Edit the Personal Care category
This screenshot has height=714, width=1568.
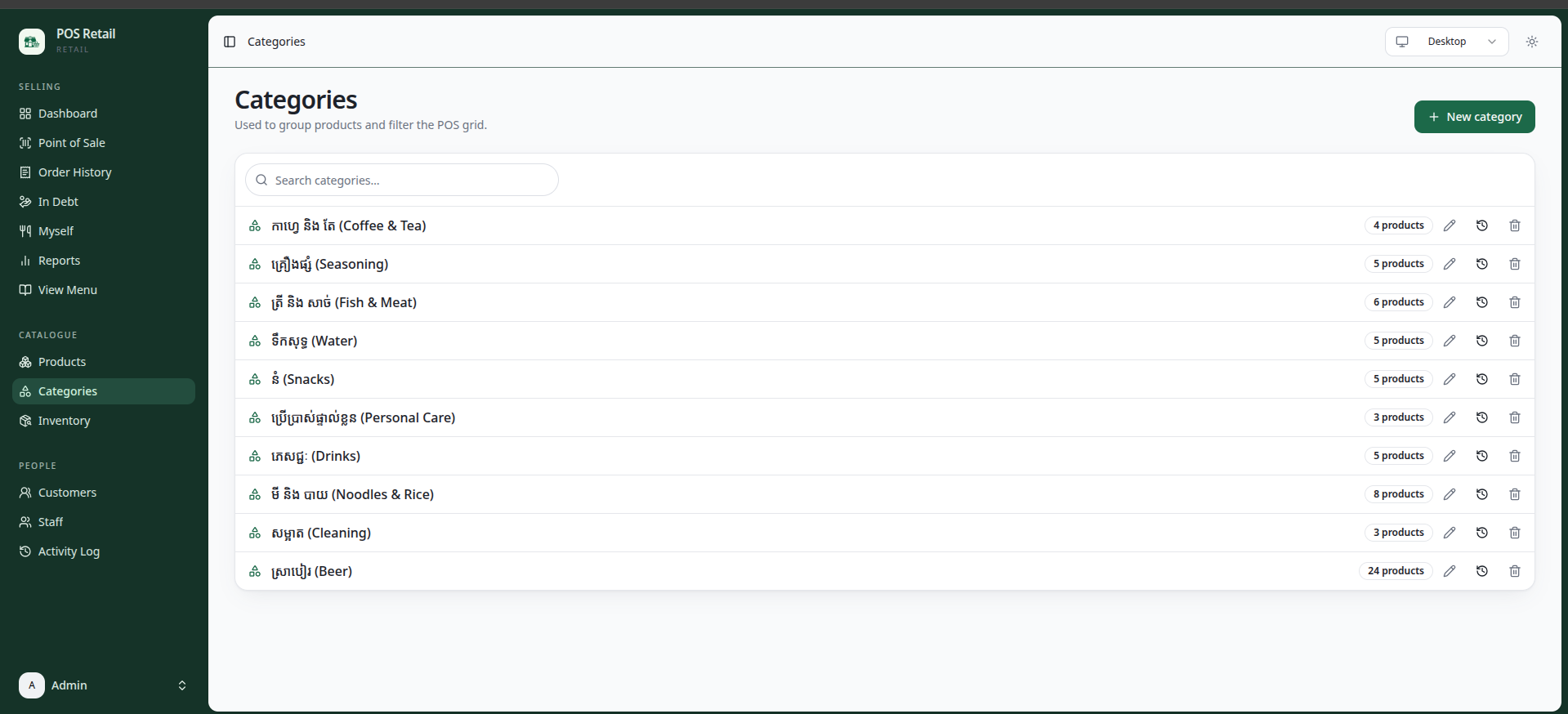coord(1450,417)
